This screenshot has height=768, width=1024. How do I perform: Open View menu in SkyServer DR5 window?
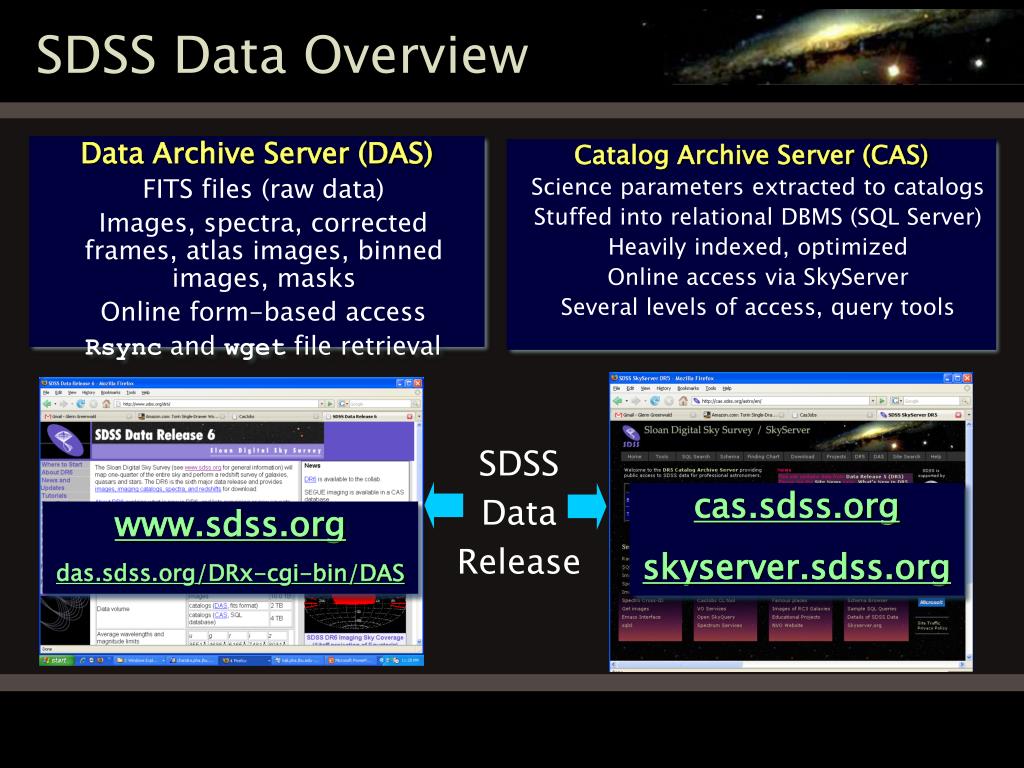pyautogui.click(x=645, y=388)
